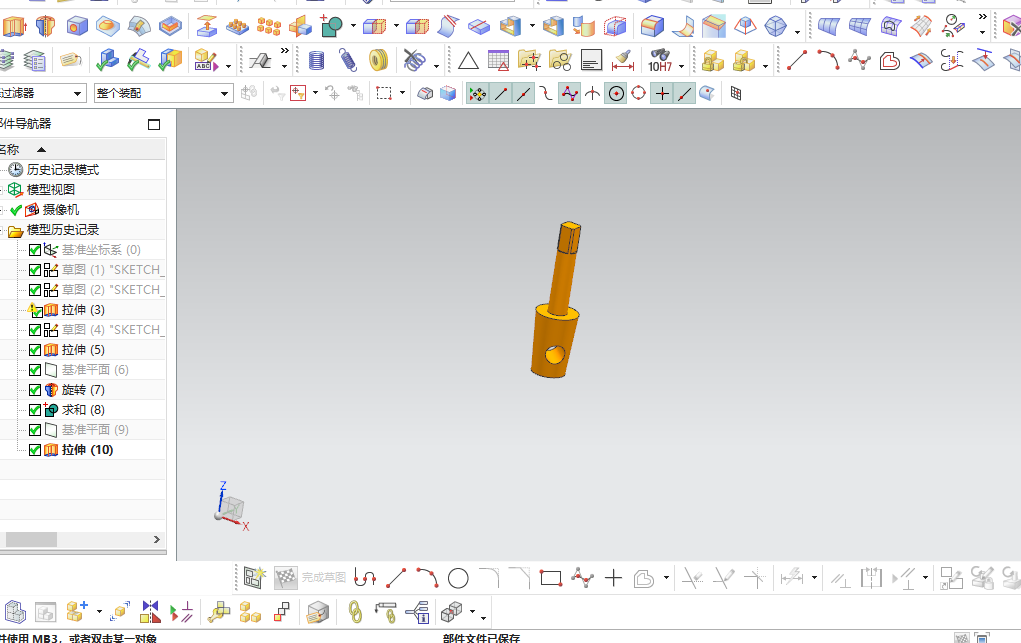The image size is (1021, 643).
Task: Click the Mirror Assembly icon in bottom toolbar
Action: click(x=150, y=612)
